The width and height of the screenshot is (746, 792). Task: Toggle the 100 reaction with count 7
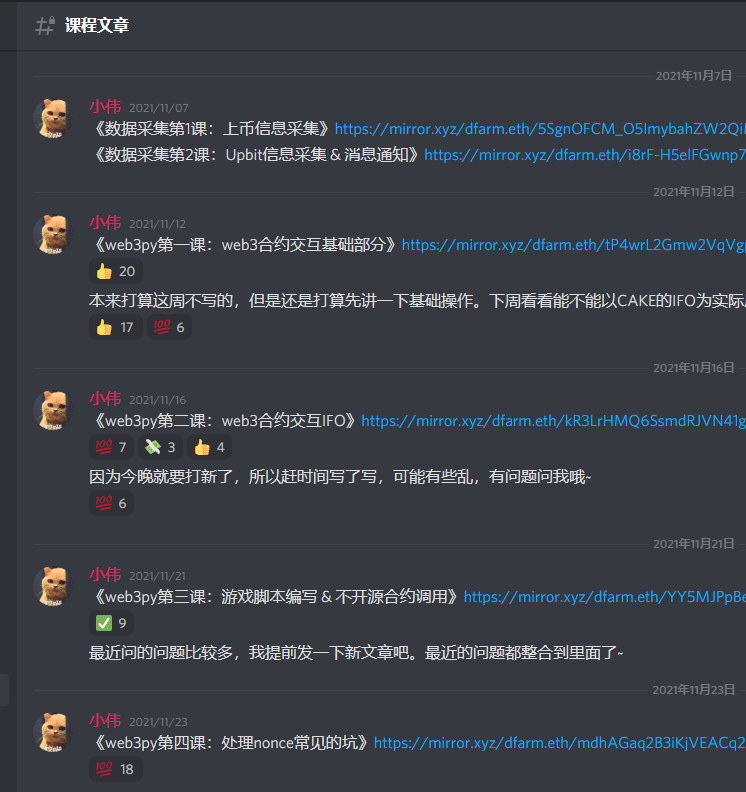click(111, 447)
